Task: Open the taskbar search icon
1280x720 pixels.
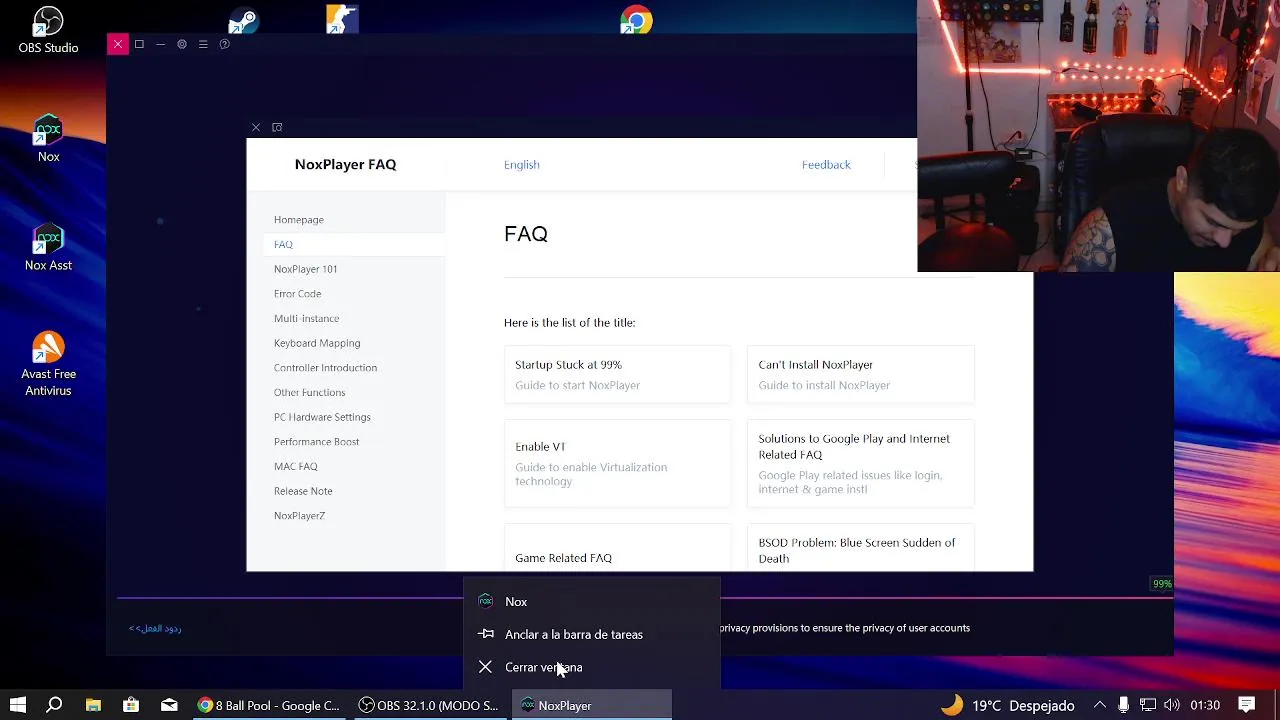Action: pyautogui.click(x=55, y=705)
